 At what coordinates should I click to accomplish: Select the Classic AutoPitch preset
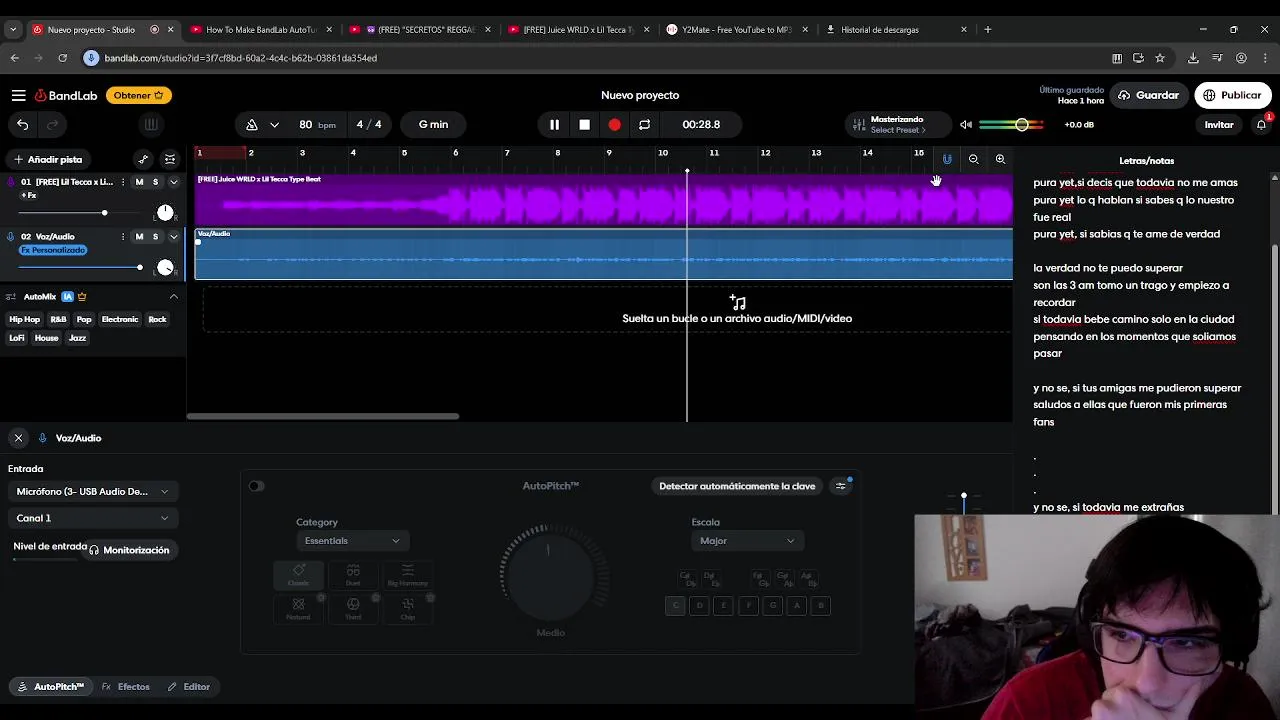[x=298, y=574]
